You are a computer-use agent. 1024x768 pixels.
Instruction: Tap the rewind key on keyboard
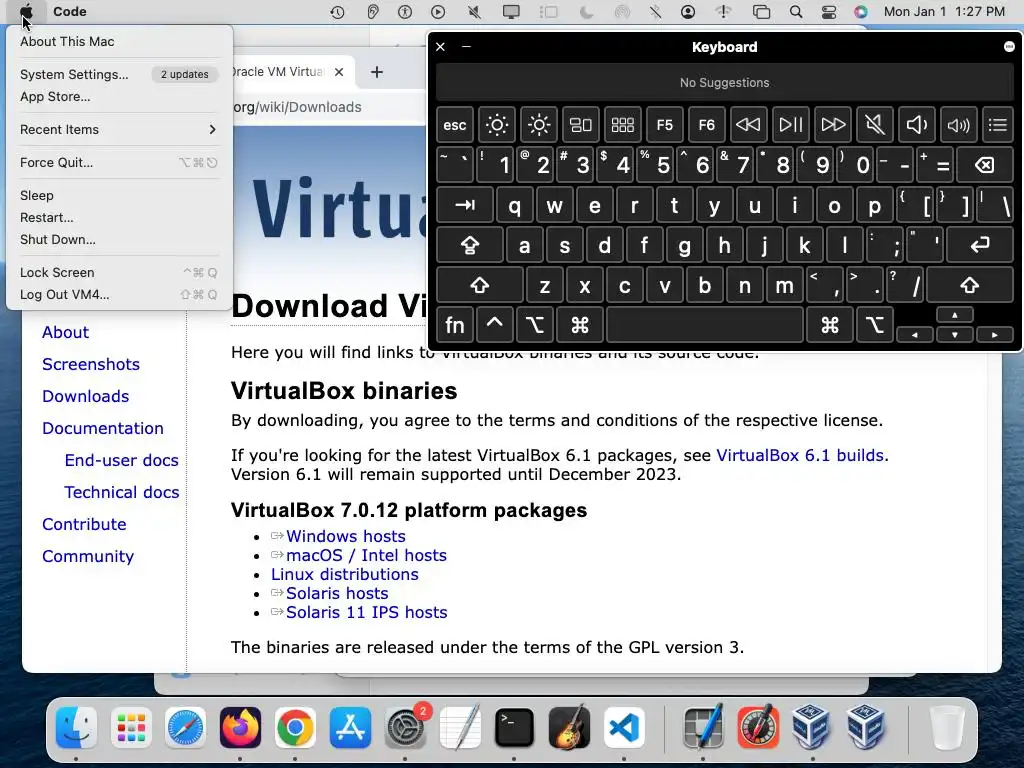[x=748, y=125]
